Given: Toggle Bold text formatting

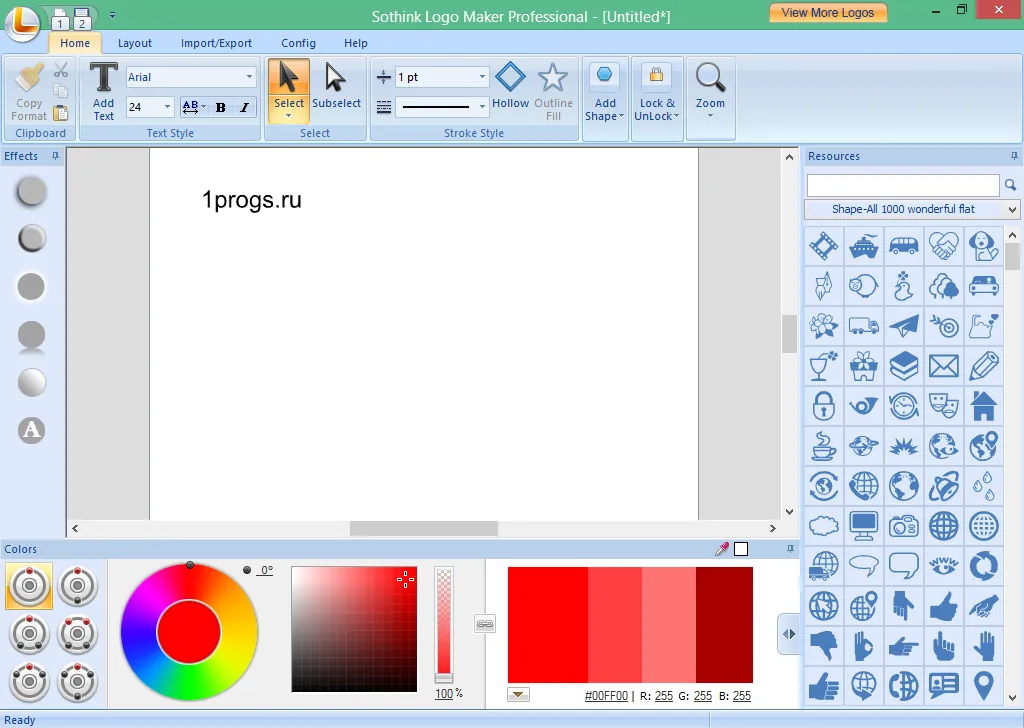Looking at the screenshot, I should tap(221, 108).
